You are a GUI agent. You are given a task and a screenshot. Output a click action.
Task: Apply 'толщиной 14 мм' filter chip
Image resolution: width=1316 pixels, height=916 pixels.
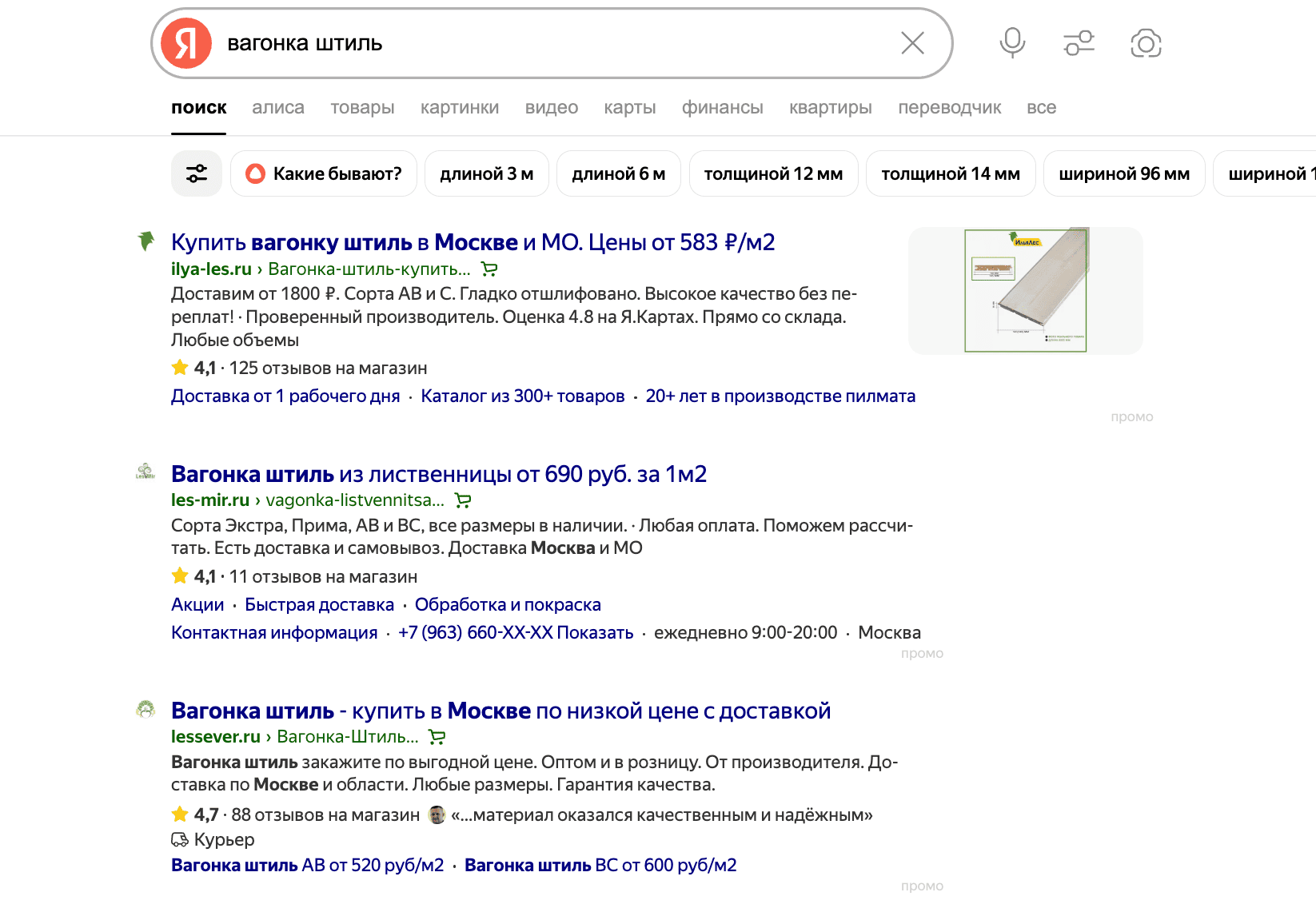coord(951,173)
